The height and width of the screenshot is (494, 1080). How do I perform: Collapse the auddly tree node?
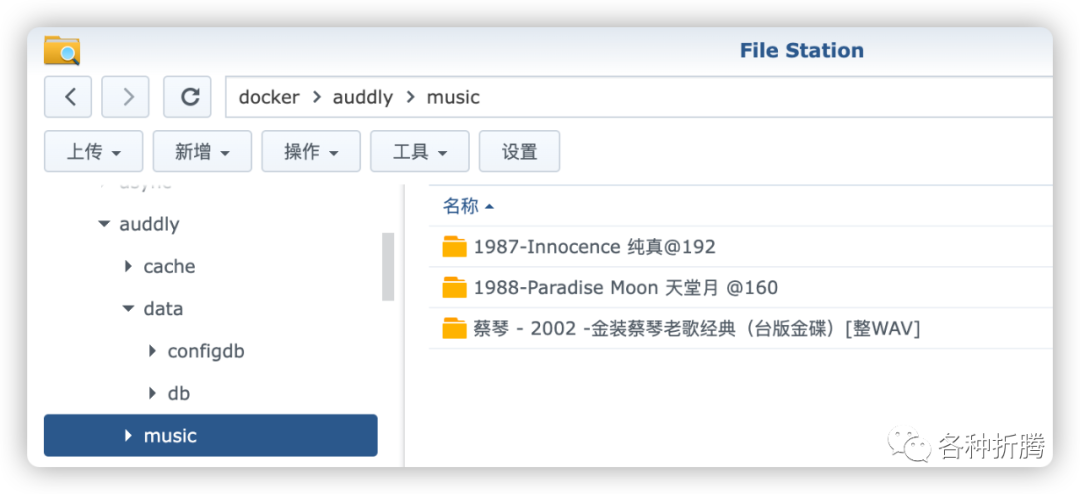[104, 224]
